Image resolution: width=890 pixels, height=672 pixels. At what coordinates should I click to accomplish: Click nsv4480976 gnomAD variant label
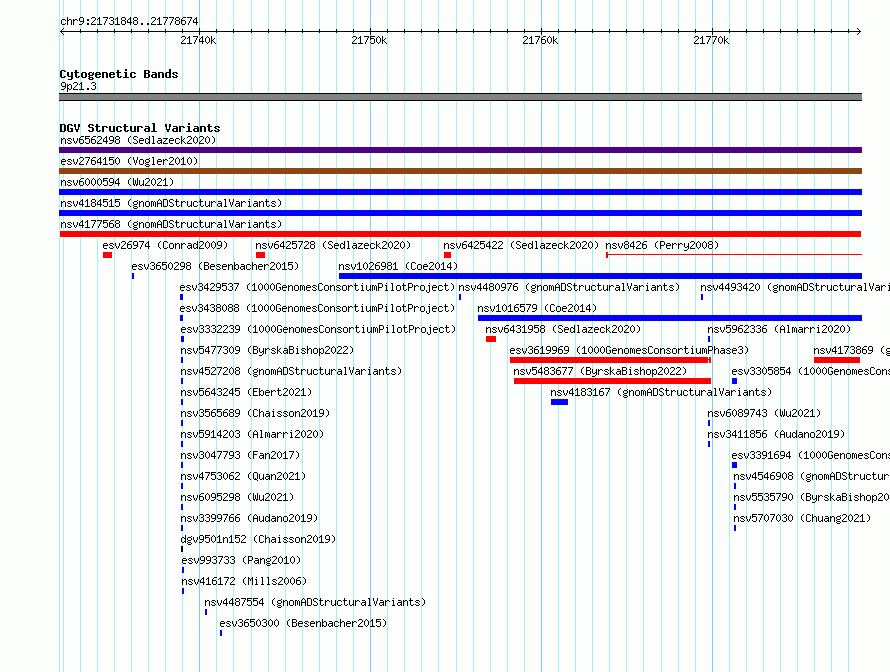tap(569, 287)
